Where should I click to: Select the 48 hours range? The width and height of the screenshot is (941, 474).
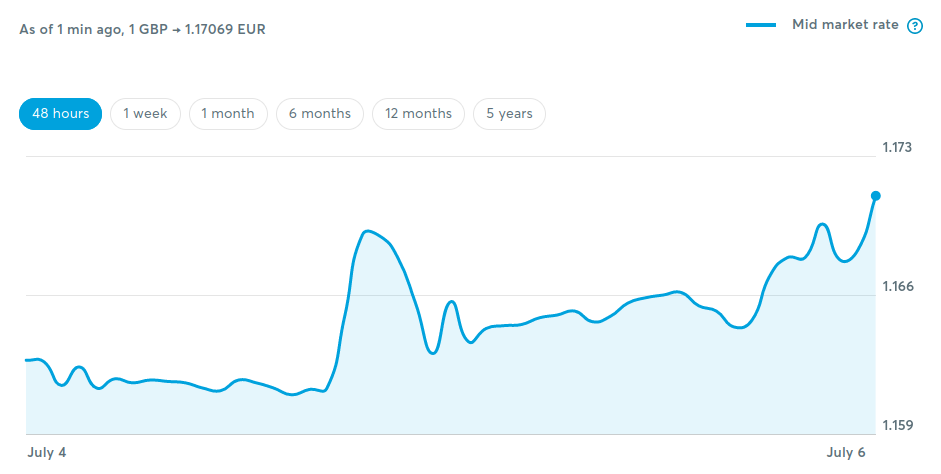coord(61,114)
